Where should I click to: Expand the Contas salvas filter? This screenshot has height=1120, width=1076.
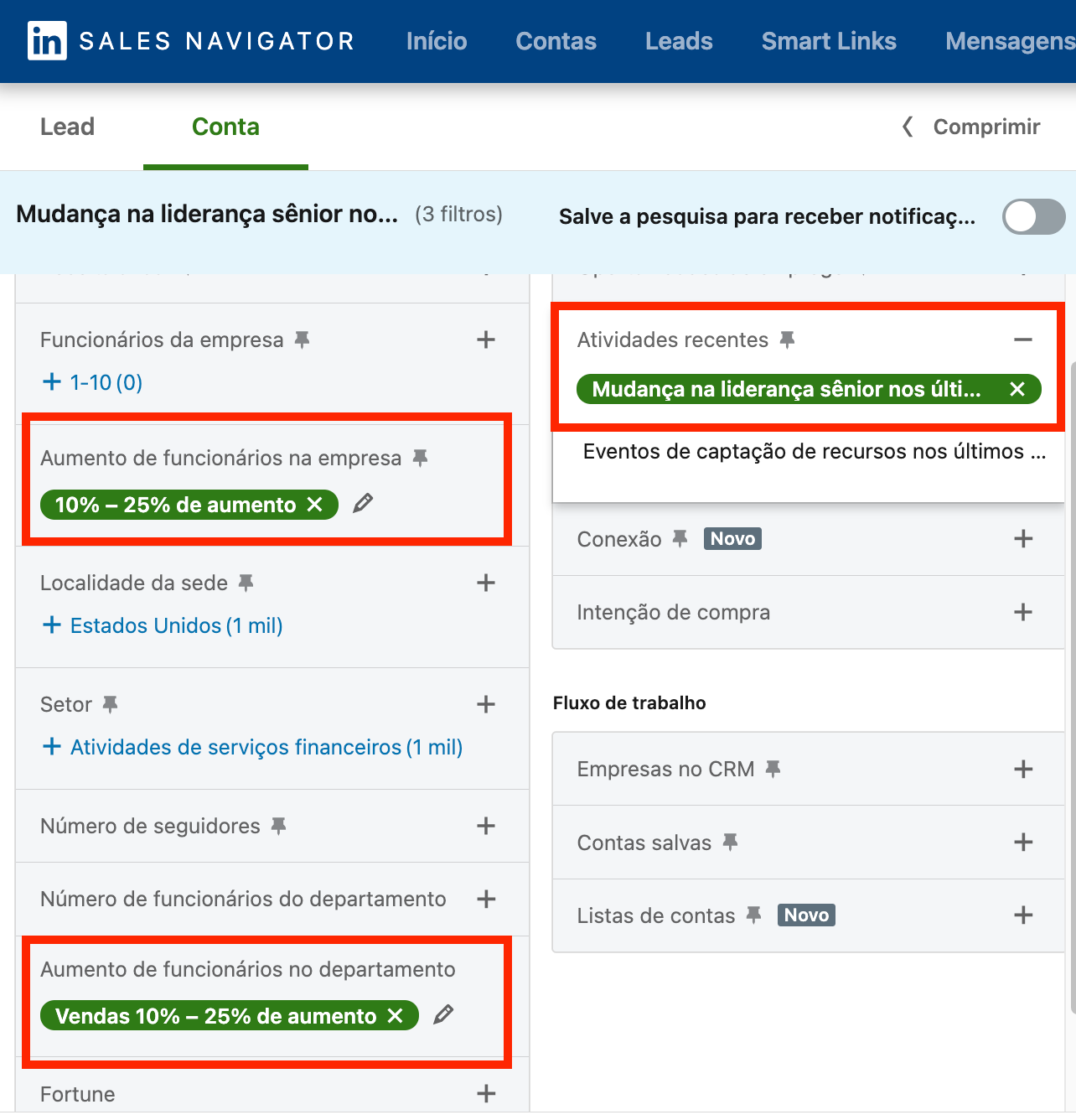point(1022,842)
